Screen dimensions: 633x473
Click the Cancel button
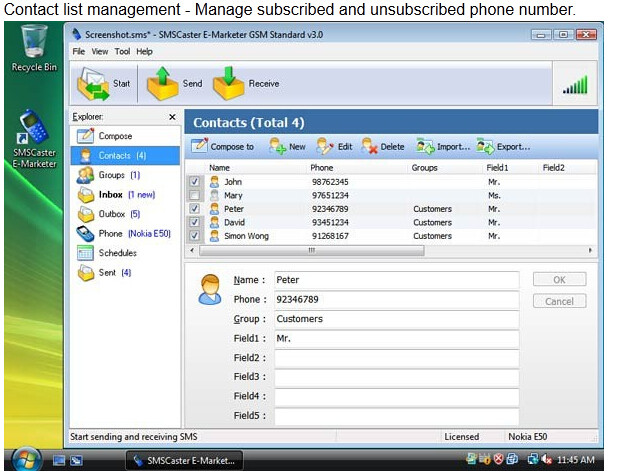(x=559, y=301)
